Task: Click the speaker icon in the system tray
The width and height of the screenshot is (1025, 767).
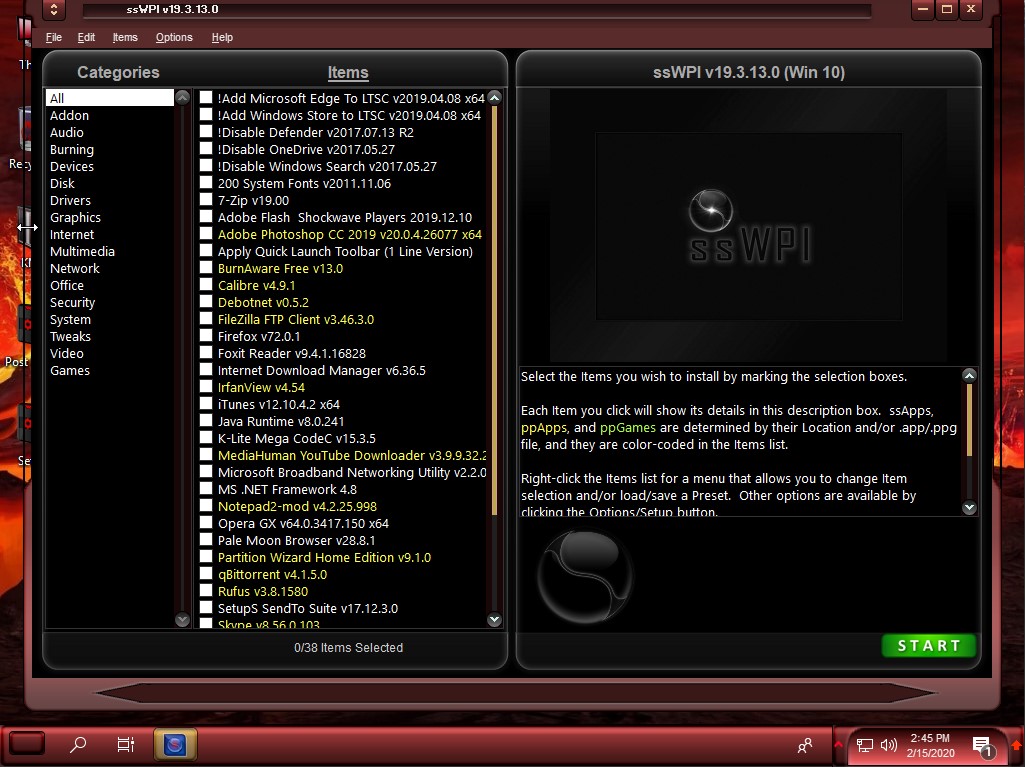Action: [x=890, y=745]
